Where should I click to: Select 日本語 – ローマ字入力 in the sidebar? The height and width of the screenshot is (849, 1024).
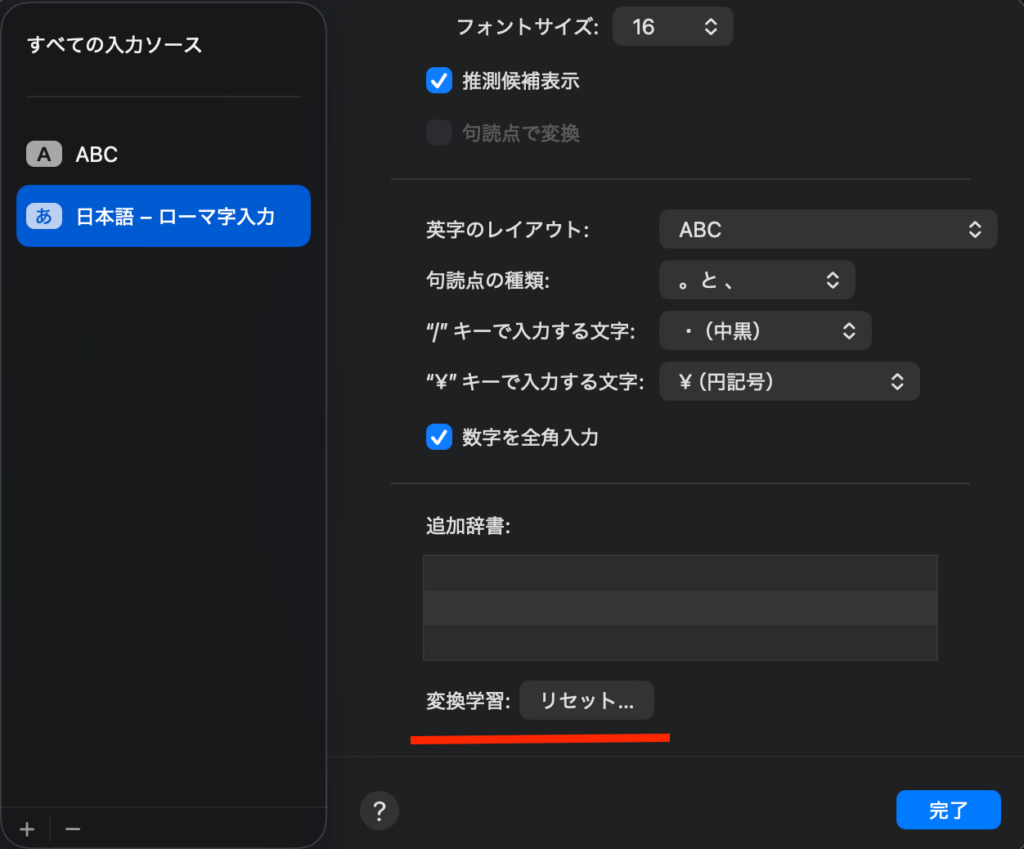tap(160, 216)
